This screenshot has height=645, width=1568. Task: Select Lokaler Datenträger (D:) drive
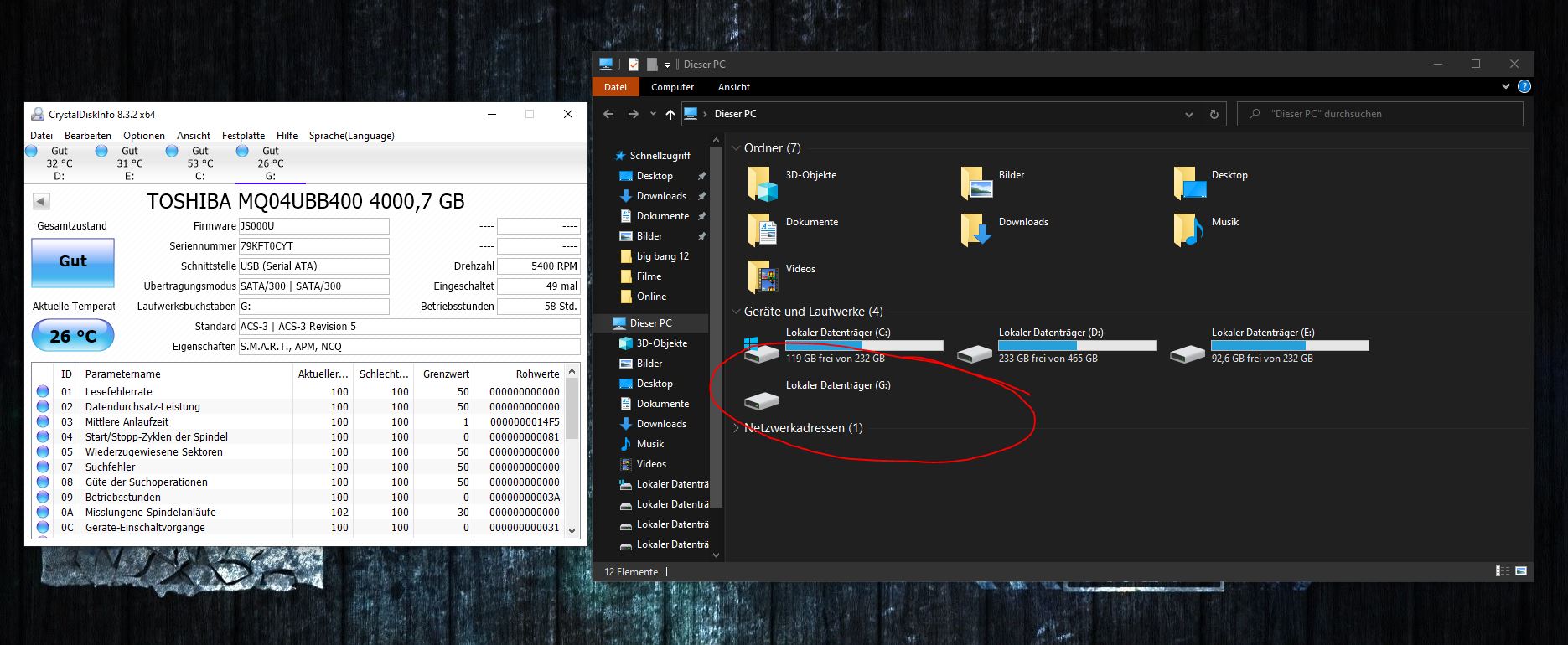1056,345
